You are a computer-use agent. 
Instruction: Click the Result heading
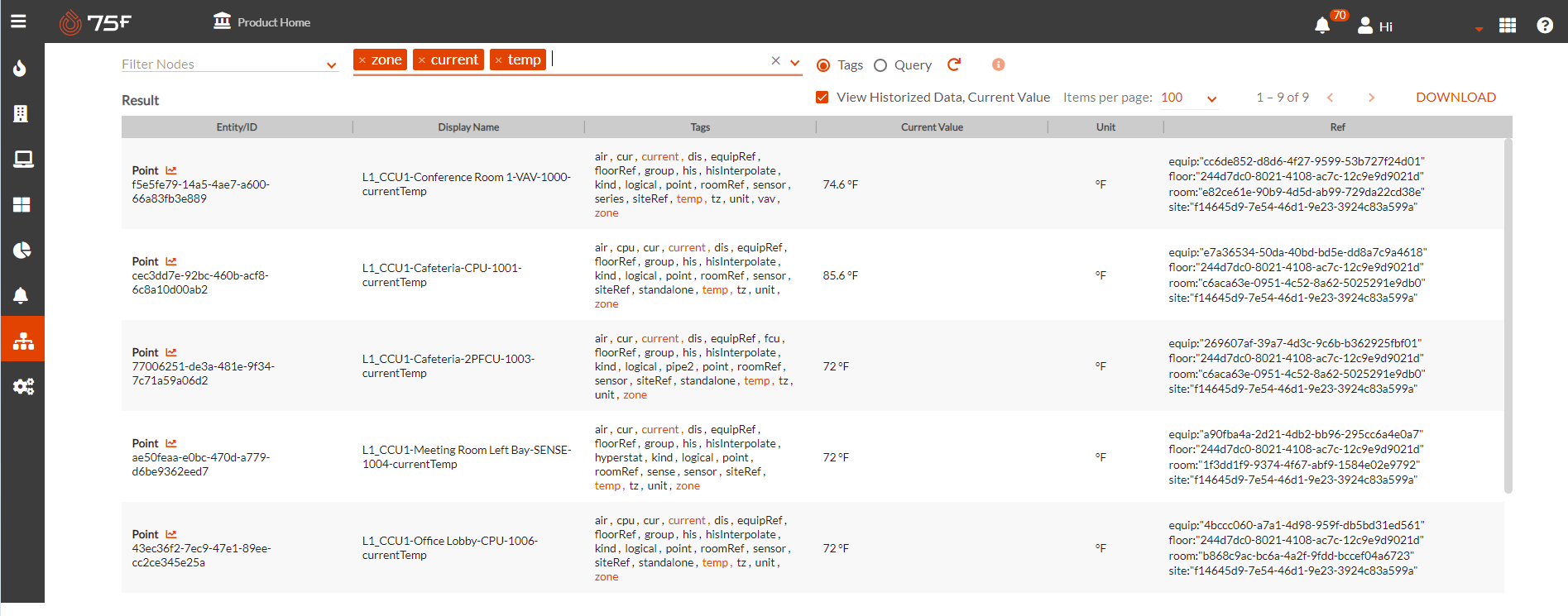click(141, 100)
